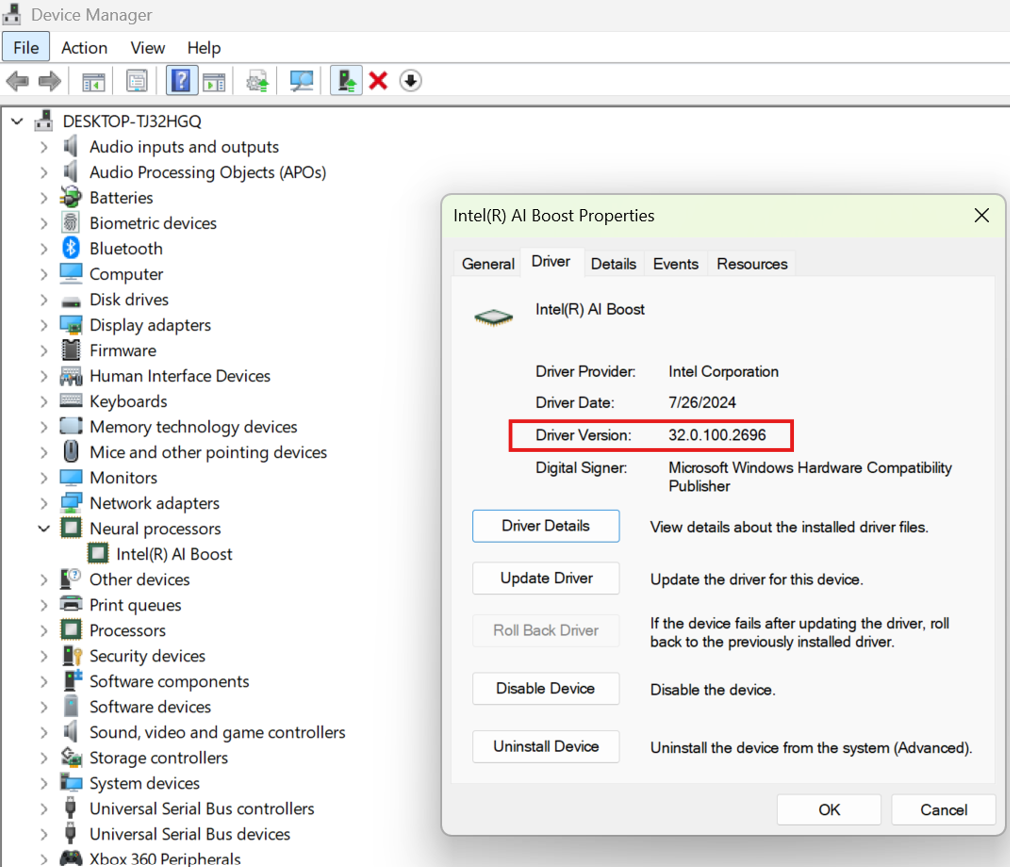This screenshot has height=867, width=1010.
Task: Switch to the Events tab
Action: pos(675,264)
